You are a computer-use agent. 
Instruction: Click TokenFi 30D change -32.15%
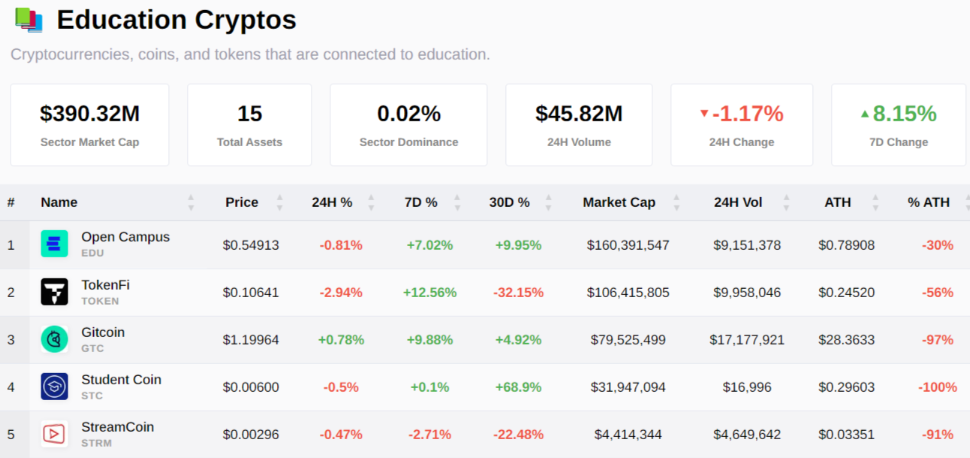[x=518, y=292]
